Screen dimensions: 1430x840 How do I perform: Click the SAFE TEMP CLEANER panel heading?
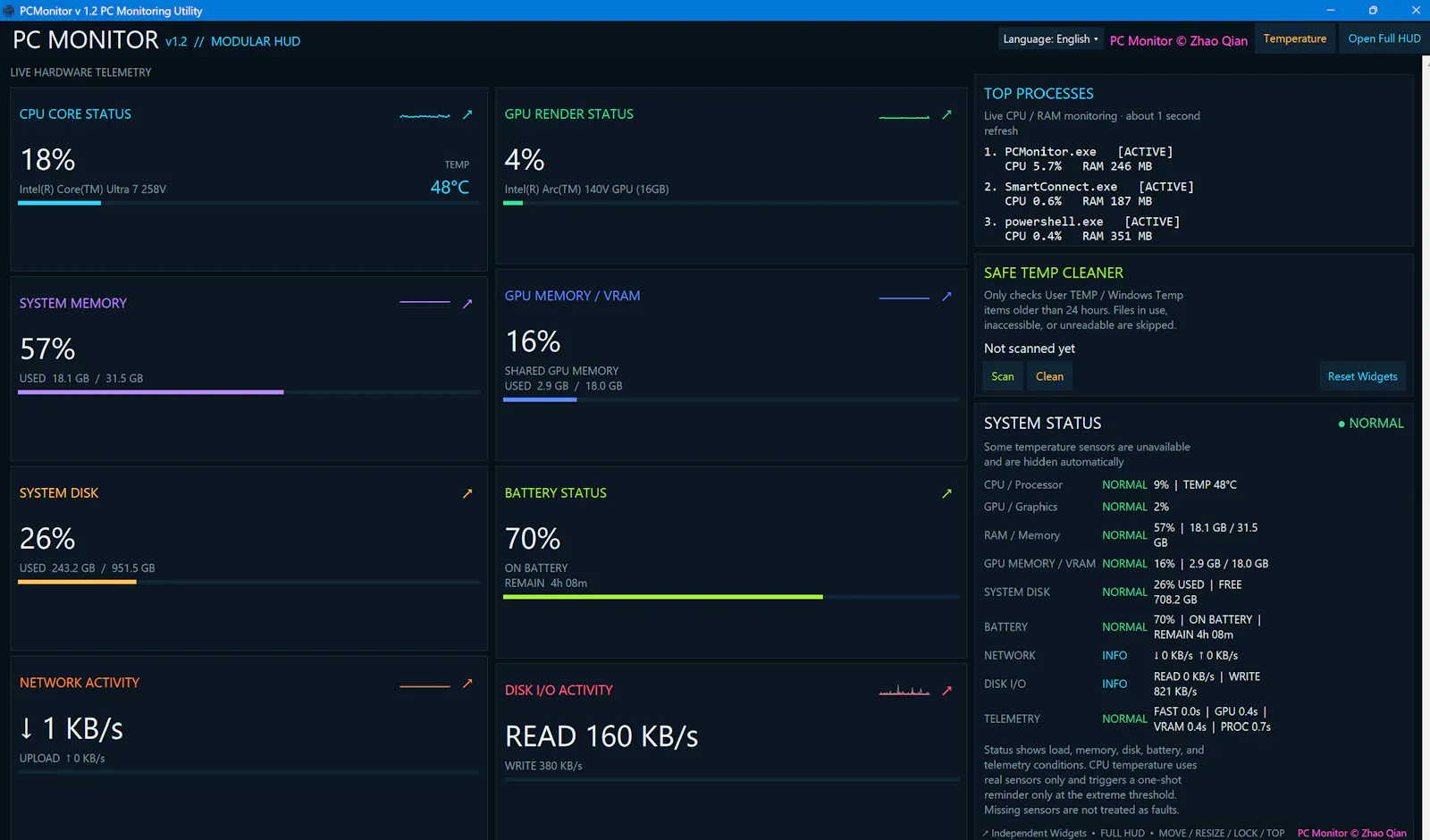tap(1054, 273)
